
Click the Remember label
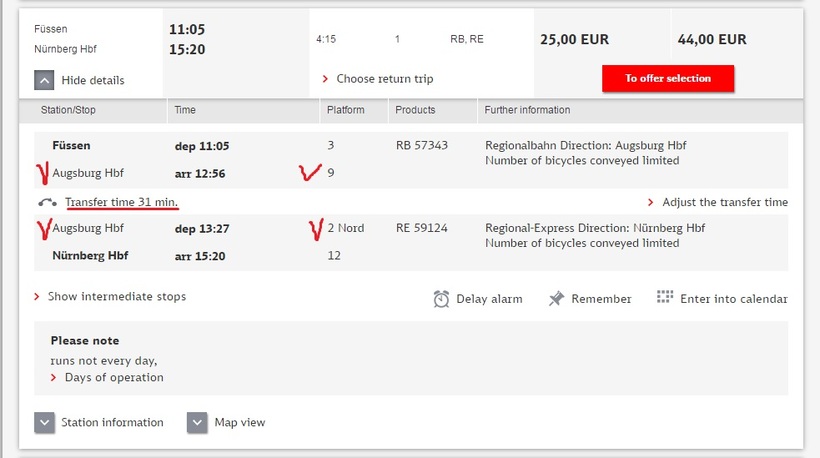click(601, 299)
